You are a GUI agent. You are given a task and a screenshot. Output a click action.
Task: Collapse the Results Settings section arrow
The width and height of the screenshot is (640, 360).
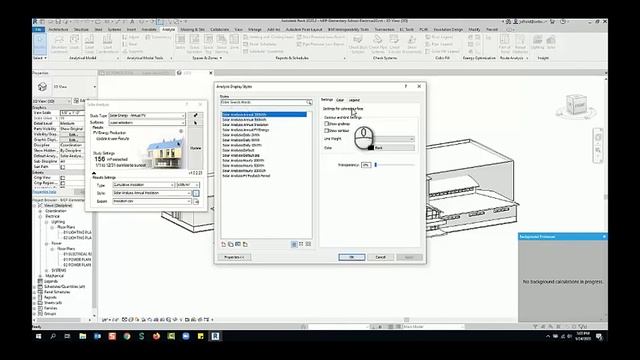pos(94,173)
